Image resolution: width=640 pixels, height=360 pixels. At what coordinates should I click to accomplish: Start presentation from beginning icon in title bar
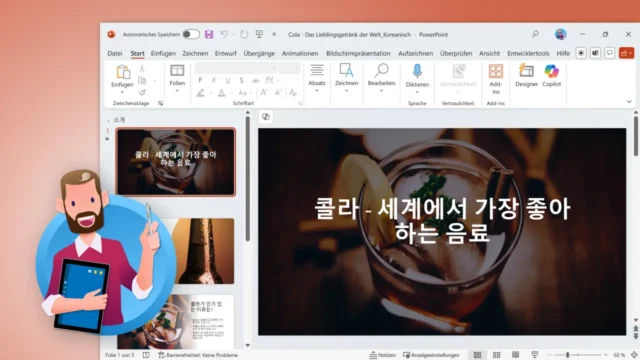(259, 34)
